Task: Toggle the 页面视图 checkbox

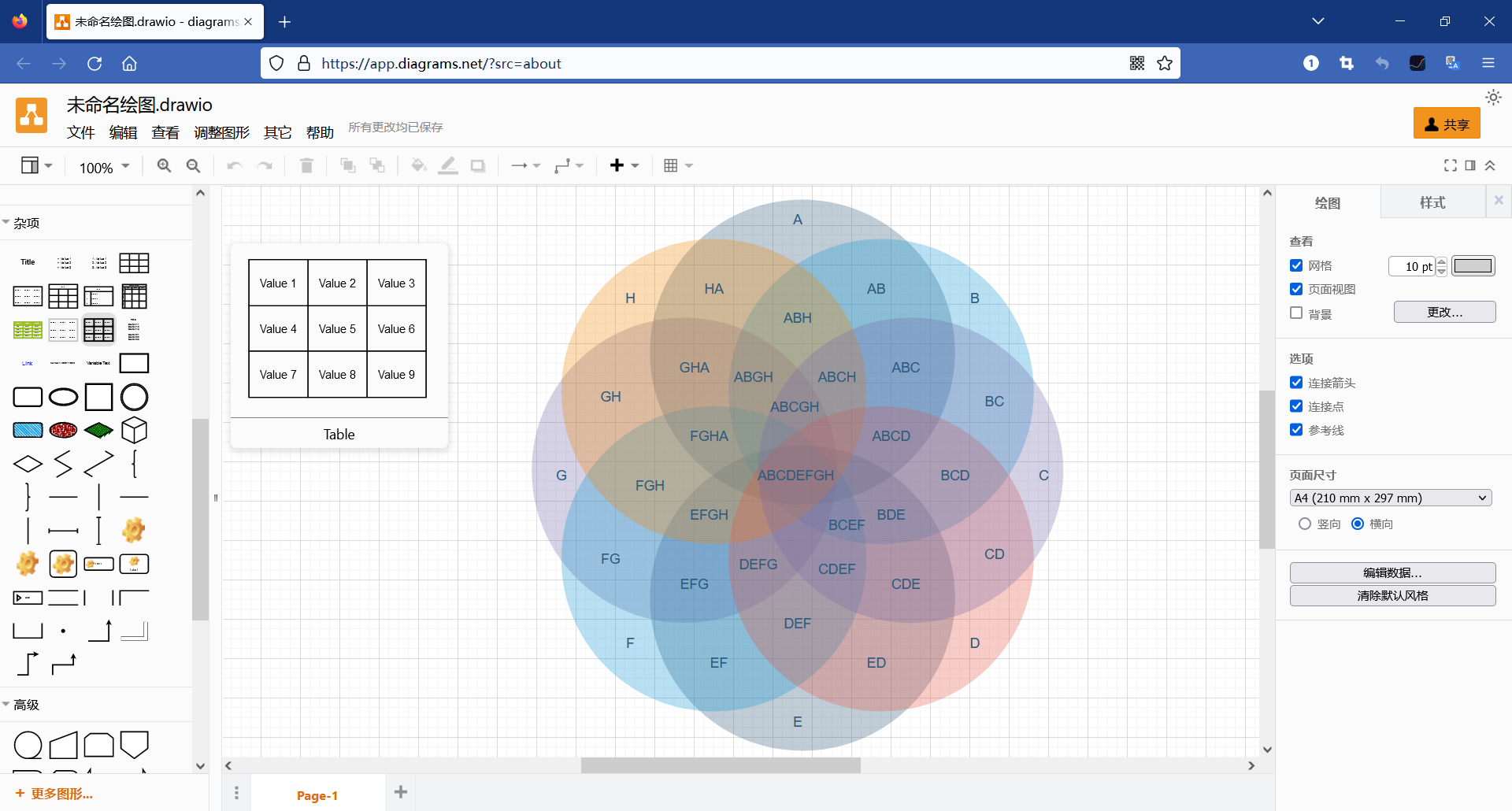Action: point(1296,289)
